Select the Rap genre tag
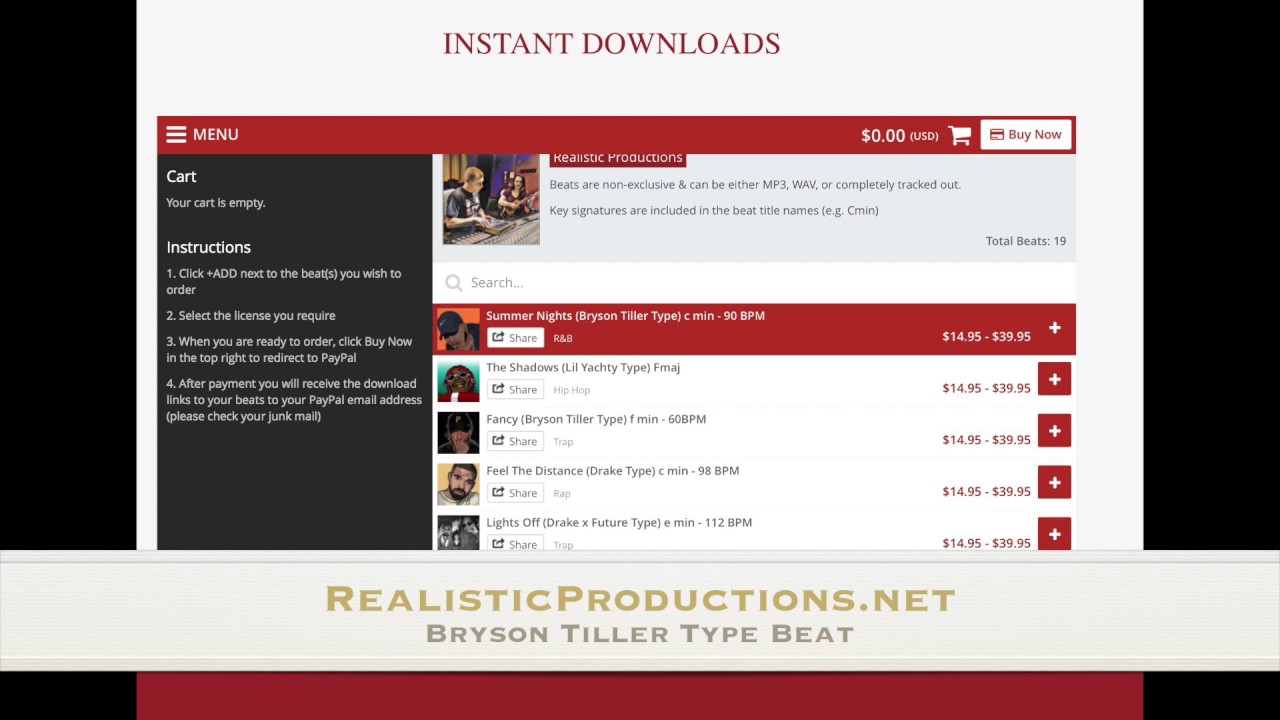This screenshot has width=1280, height=720. (x=562, y=493)
